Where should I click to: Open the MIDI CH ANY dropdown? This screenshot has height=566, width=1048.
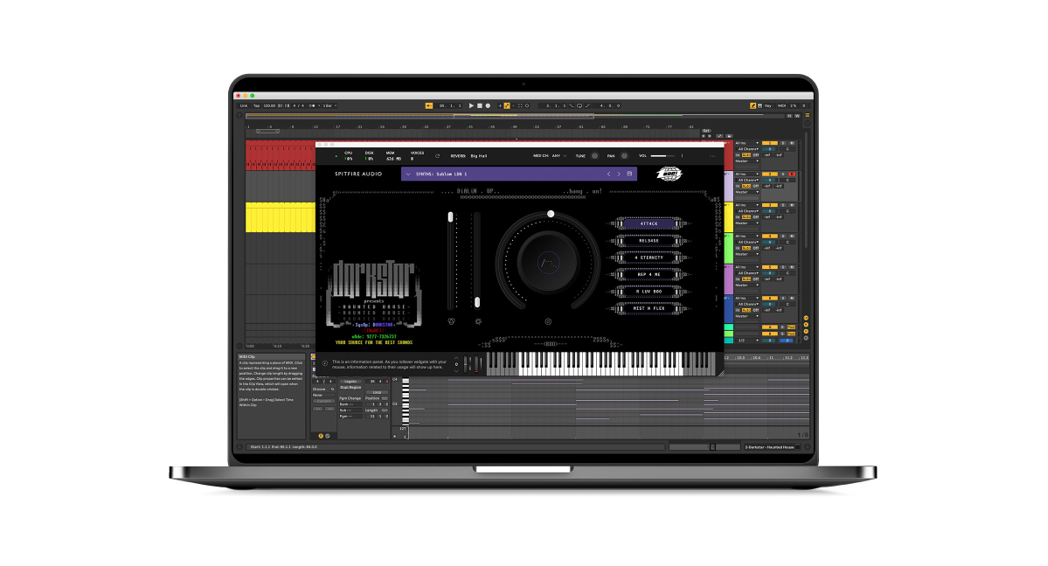(558, 156)
